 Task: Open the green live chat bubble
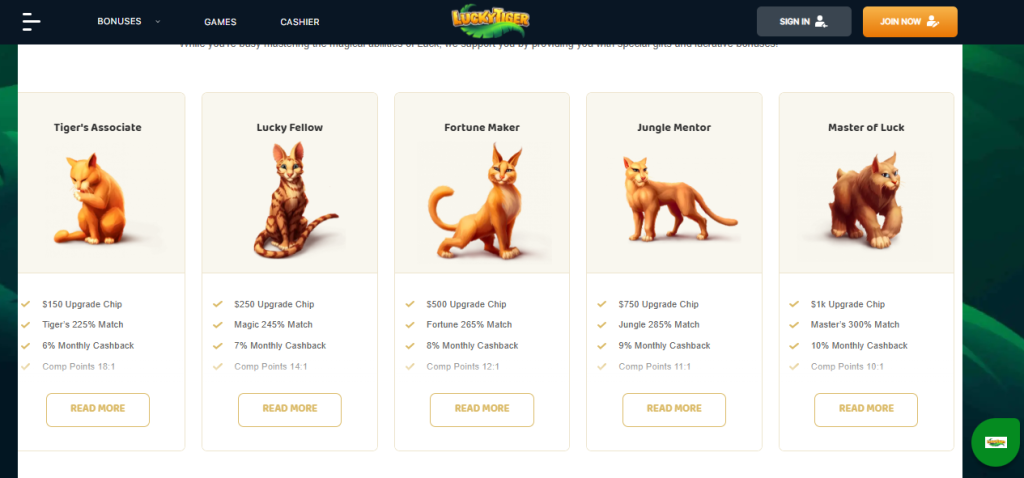tap(995, 442)
